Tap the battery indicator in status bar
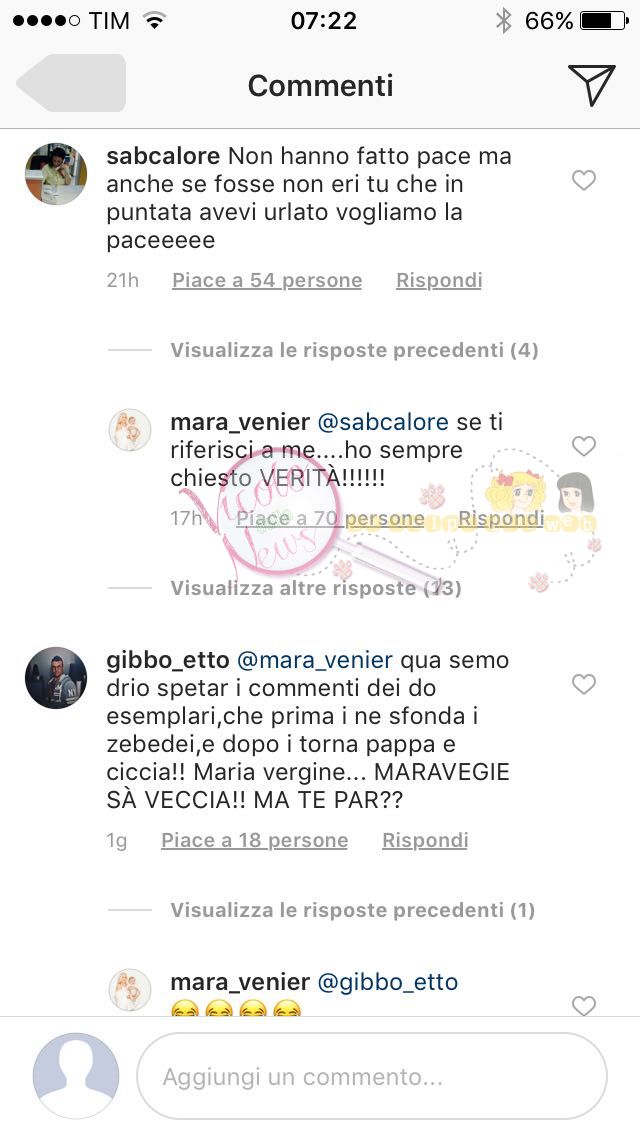This screenshot has width=640, height=1136. tap(604, 21)
